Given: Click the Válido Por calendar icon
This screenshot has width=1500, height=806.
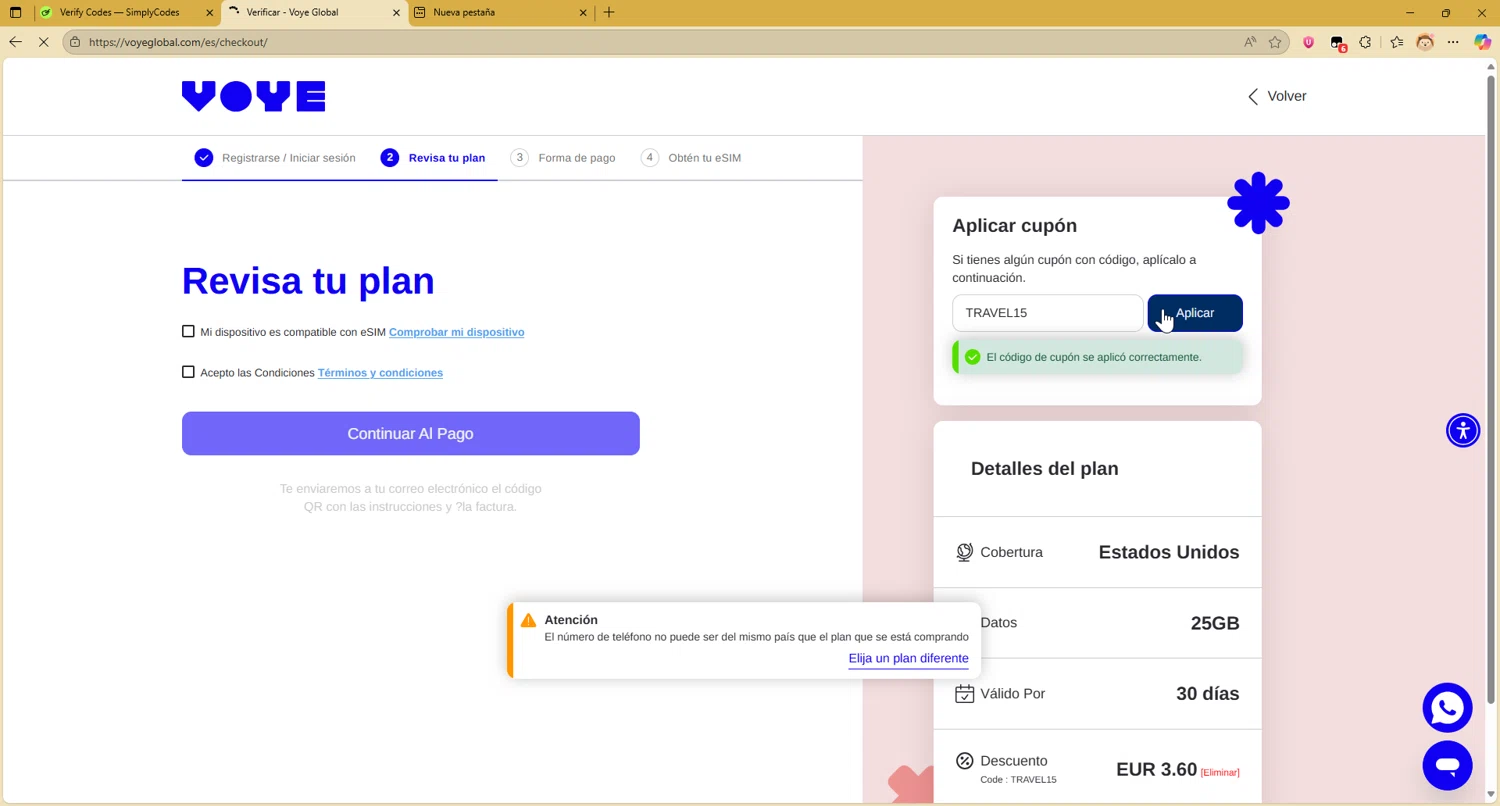Looking at the screenshot, I should pyautogui.click(x=964, y=693).
